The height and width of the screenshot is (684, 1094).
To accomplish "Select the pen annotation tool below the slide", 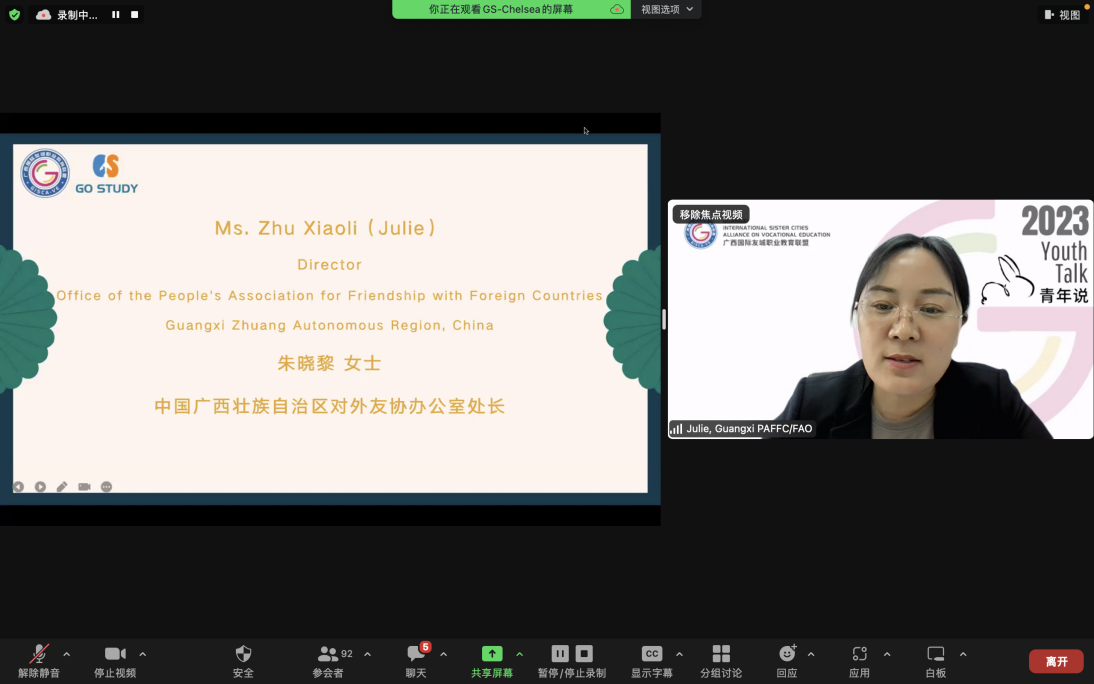I will click(62, 487).
